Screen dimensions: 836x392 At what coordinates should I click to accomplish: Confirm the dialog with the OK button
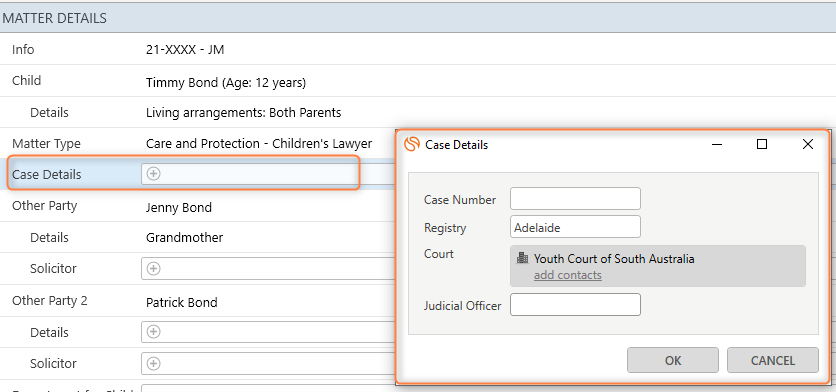tap(673, 360)
